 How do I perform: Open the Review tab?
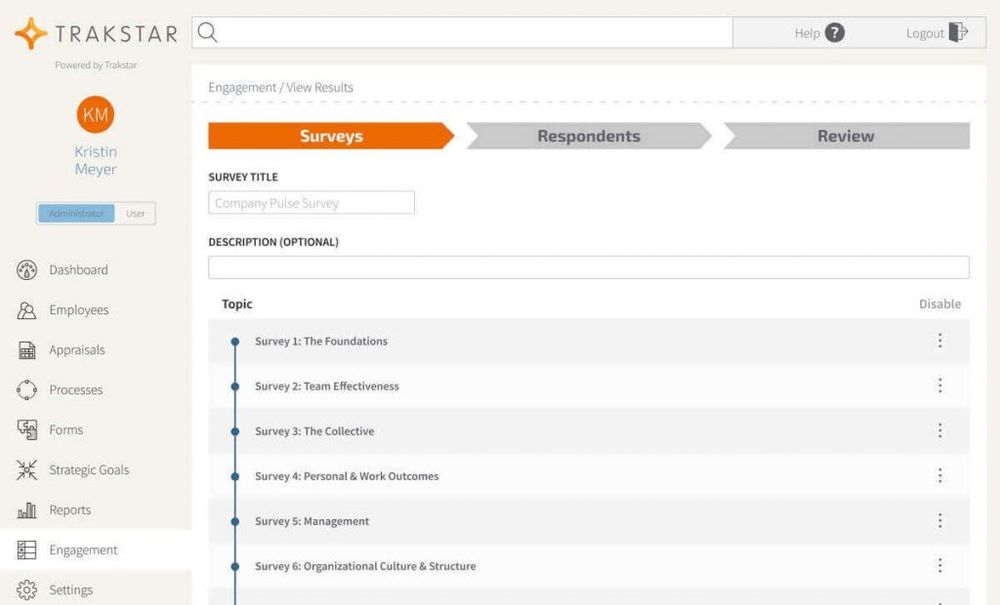[846, 136]
